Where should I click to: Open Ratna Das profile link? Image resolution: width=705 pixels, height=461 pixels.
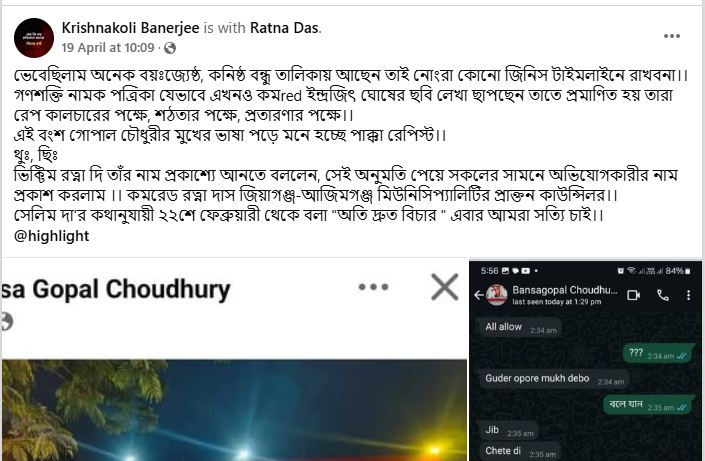(284, 28)
